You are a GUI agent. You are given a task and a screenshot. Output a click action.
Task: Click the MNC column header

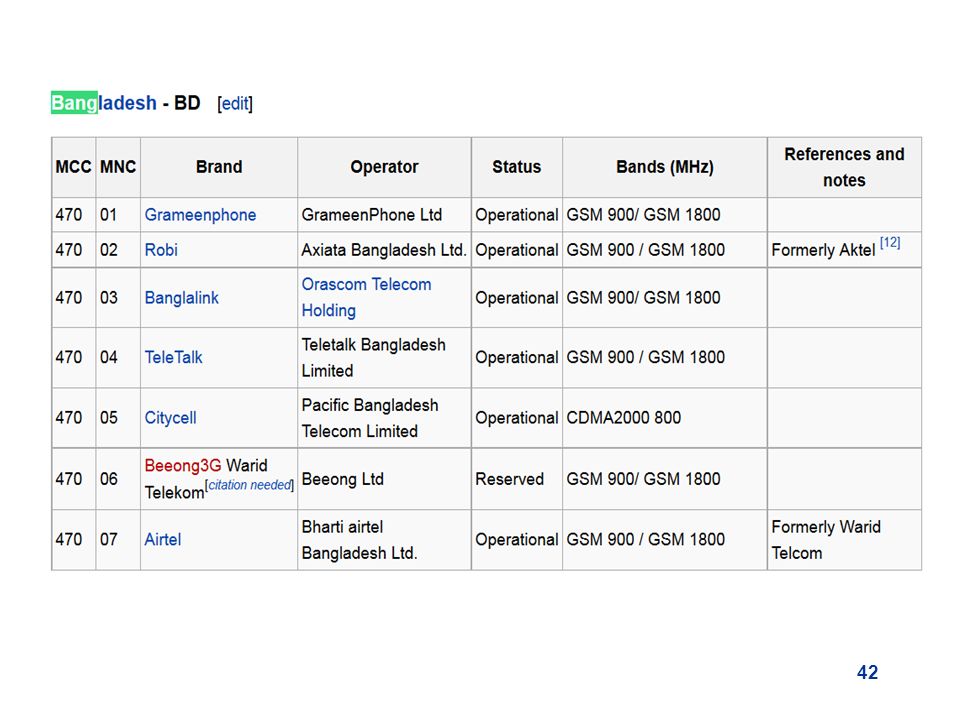(x=118, y=167)
